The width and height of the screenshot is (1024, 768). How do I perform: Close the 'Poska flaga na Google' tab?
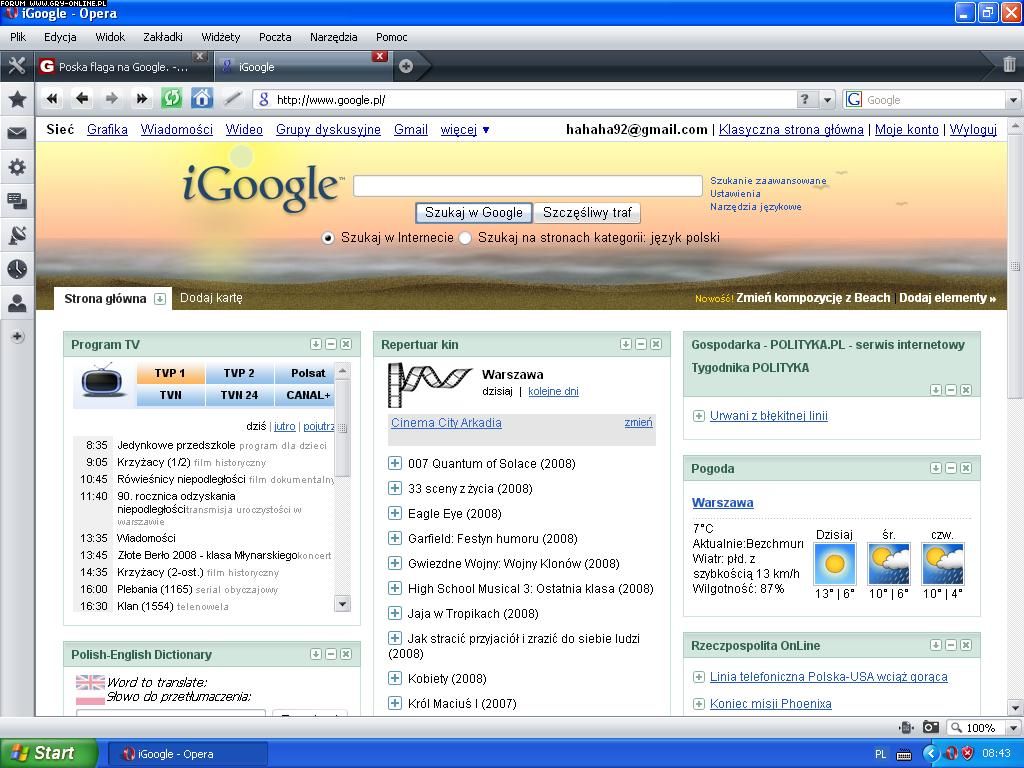[200, 56]
